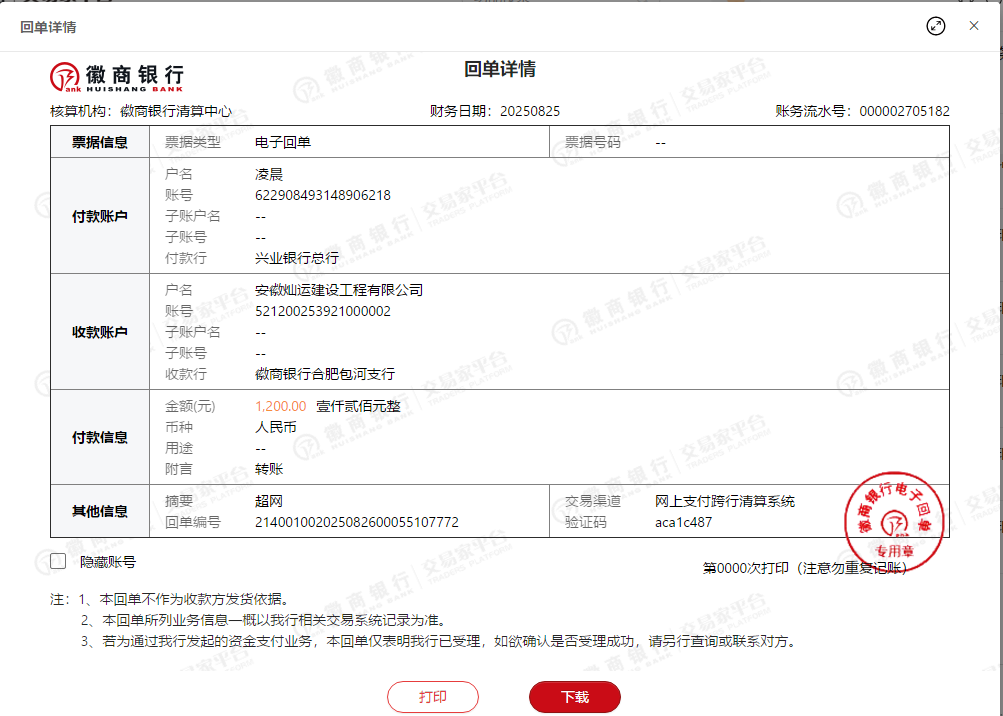1003x716 pixels.
Task: Click transaction serial number 000002705182
Action: pyautogui.click(x=904, y=111)
